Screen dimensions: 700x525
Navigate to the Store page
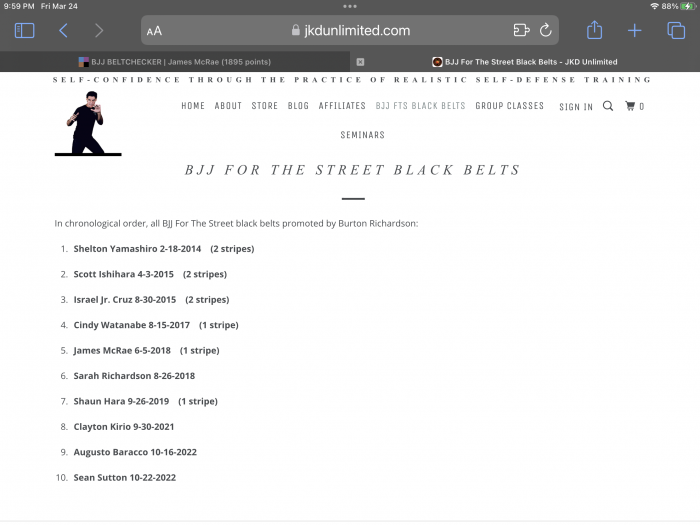point(265,106)
